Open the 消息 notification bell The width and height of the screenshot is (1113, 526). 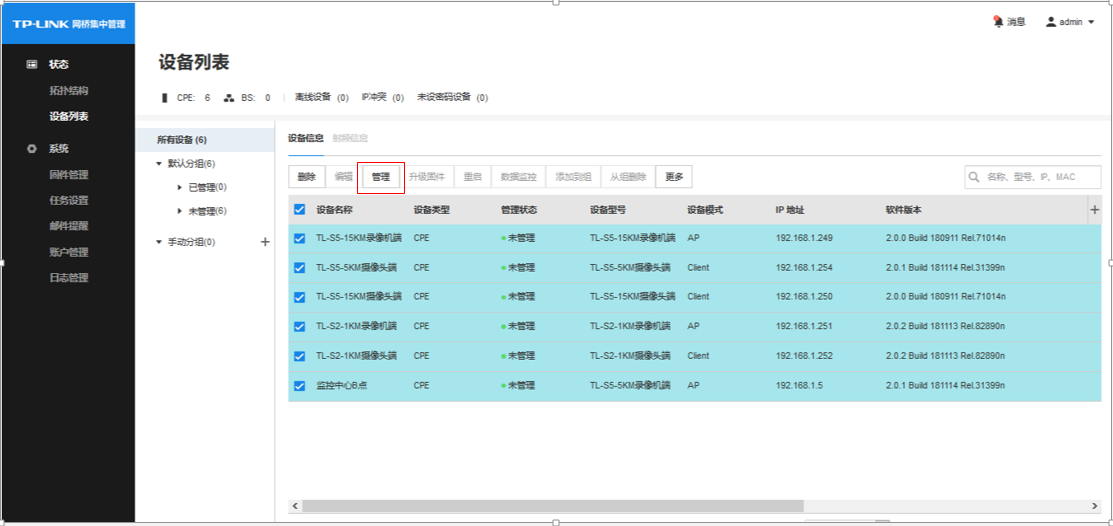point(998,22)
